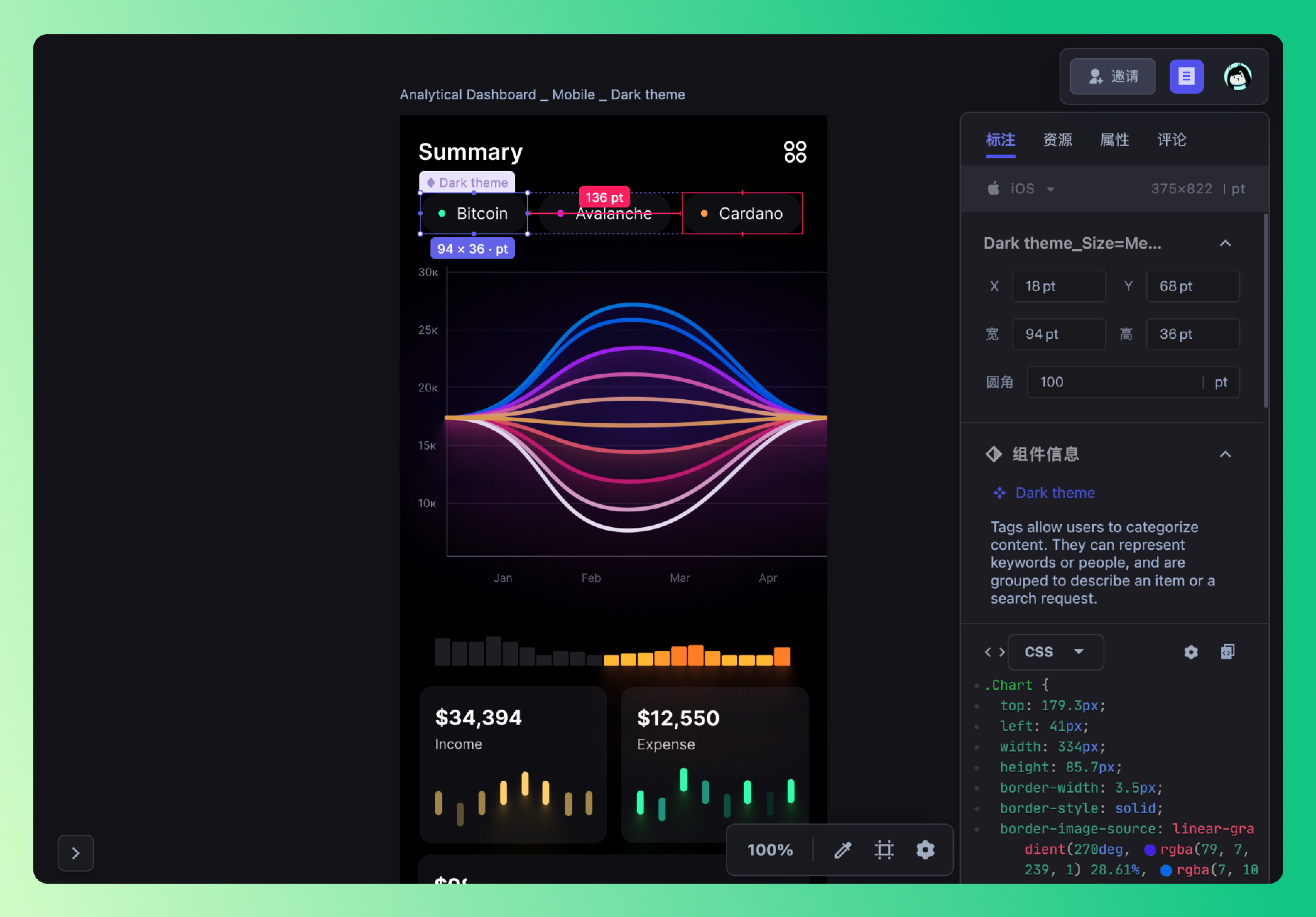Select the artboard frame tool
1316x917 pixels.
click(x=884, y=850)
